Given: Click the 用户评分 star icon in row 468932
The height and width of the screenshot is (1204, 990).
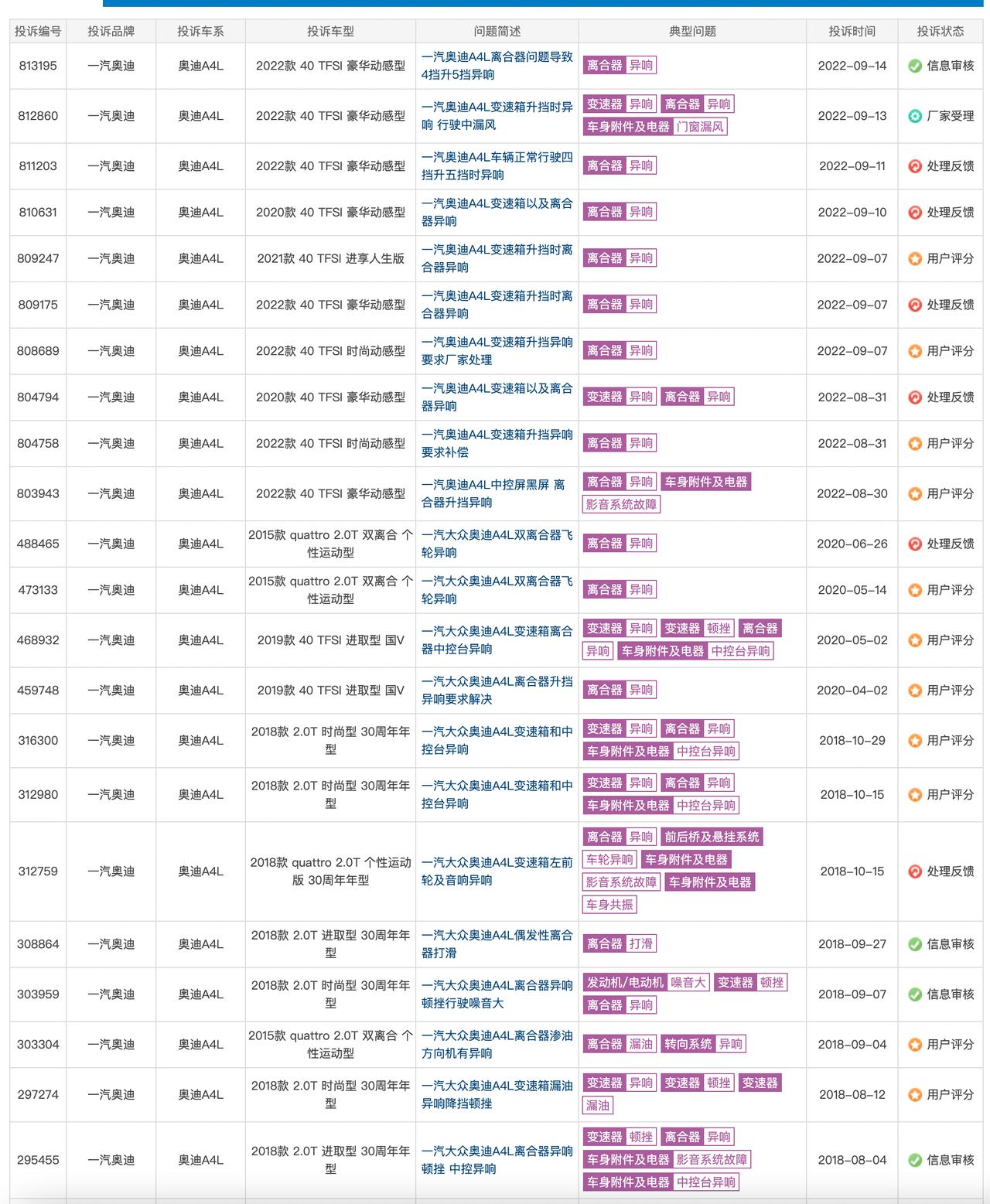Looking at the screenshot, I should 915,640.
